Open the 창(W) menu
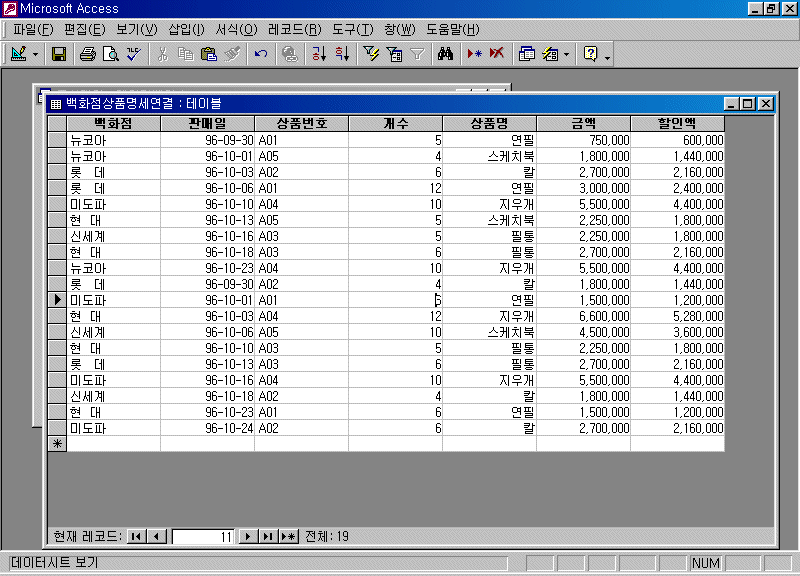 click(x=399, y=30)
